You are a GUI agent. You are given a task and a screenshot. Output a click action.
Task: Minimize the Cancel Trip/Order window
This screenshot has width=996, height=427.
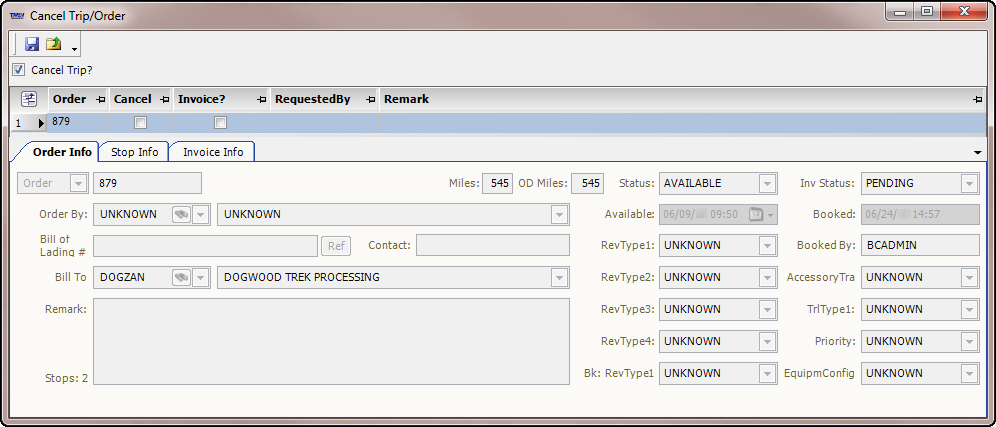(899, 11)
